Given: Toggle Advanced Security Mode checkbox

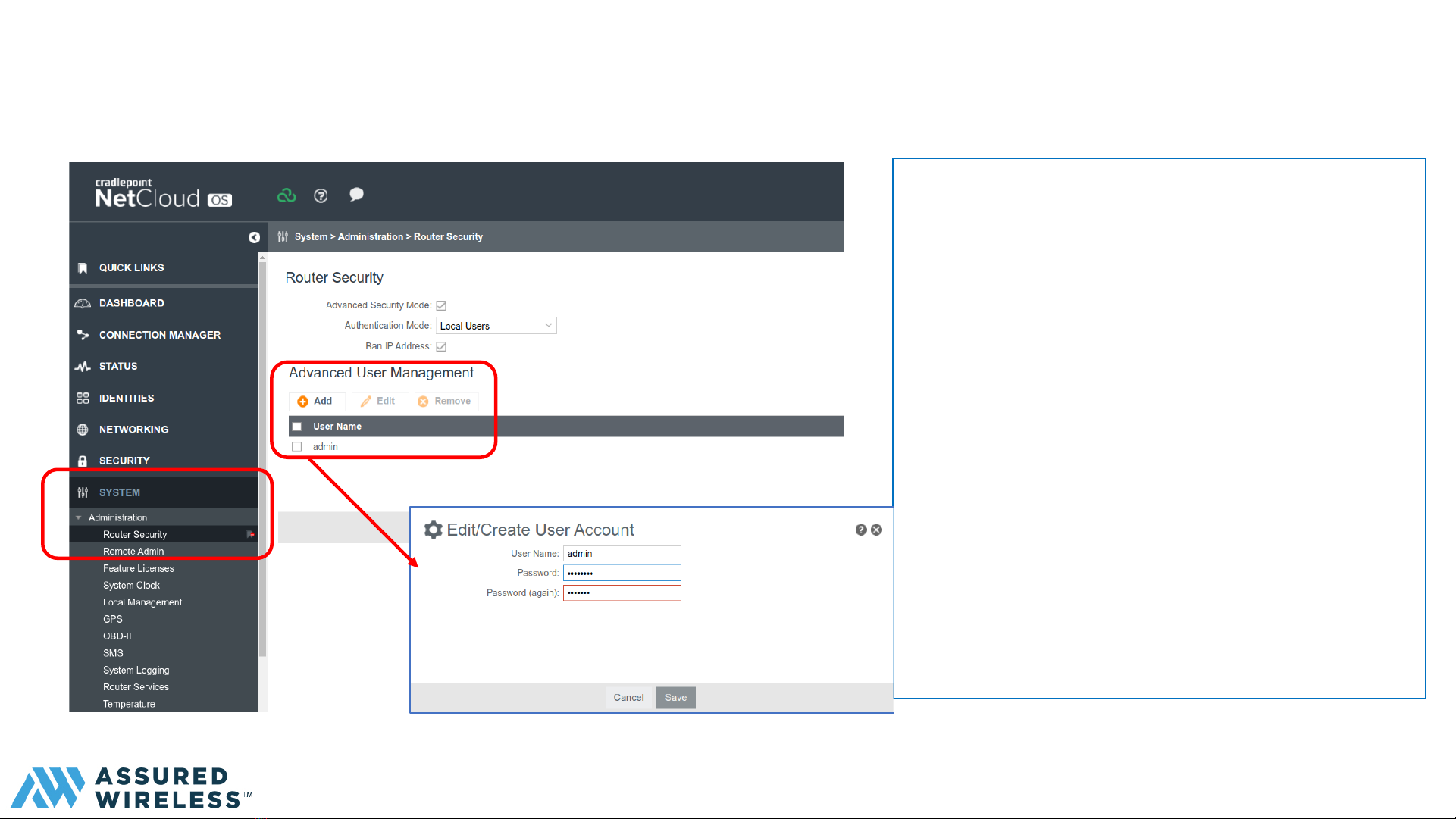Looking at the screenshot, I should click(441, 305).
